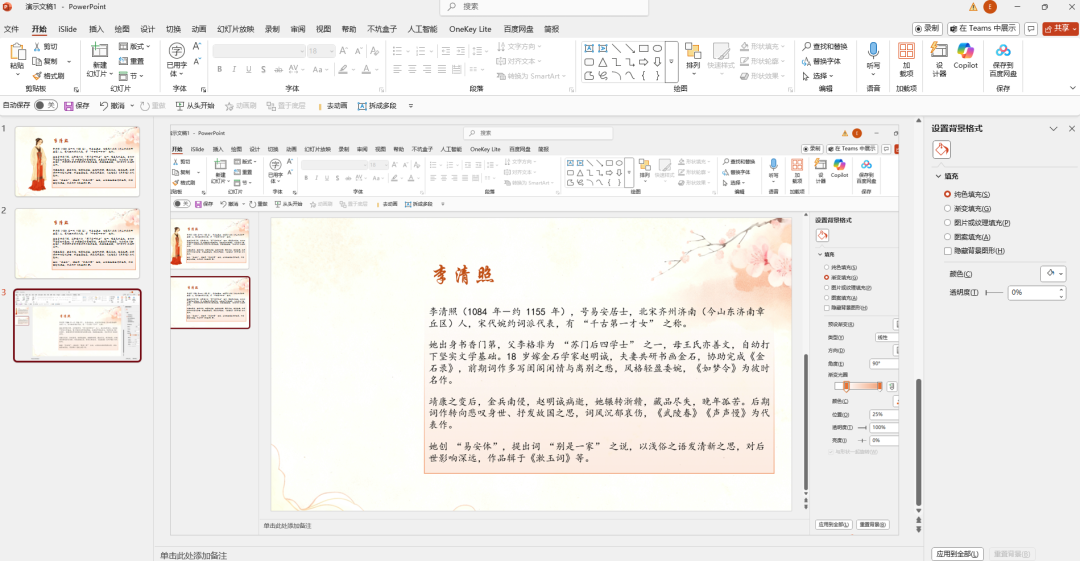
Task: Click the Undo (撤消) button
Action: tap(113, 105)
